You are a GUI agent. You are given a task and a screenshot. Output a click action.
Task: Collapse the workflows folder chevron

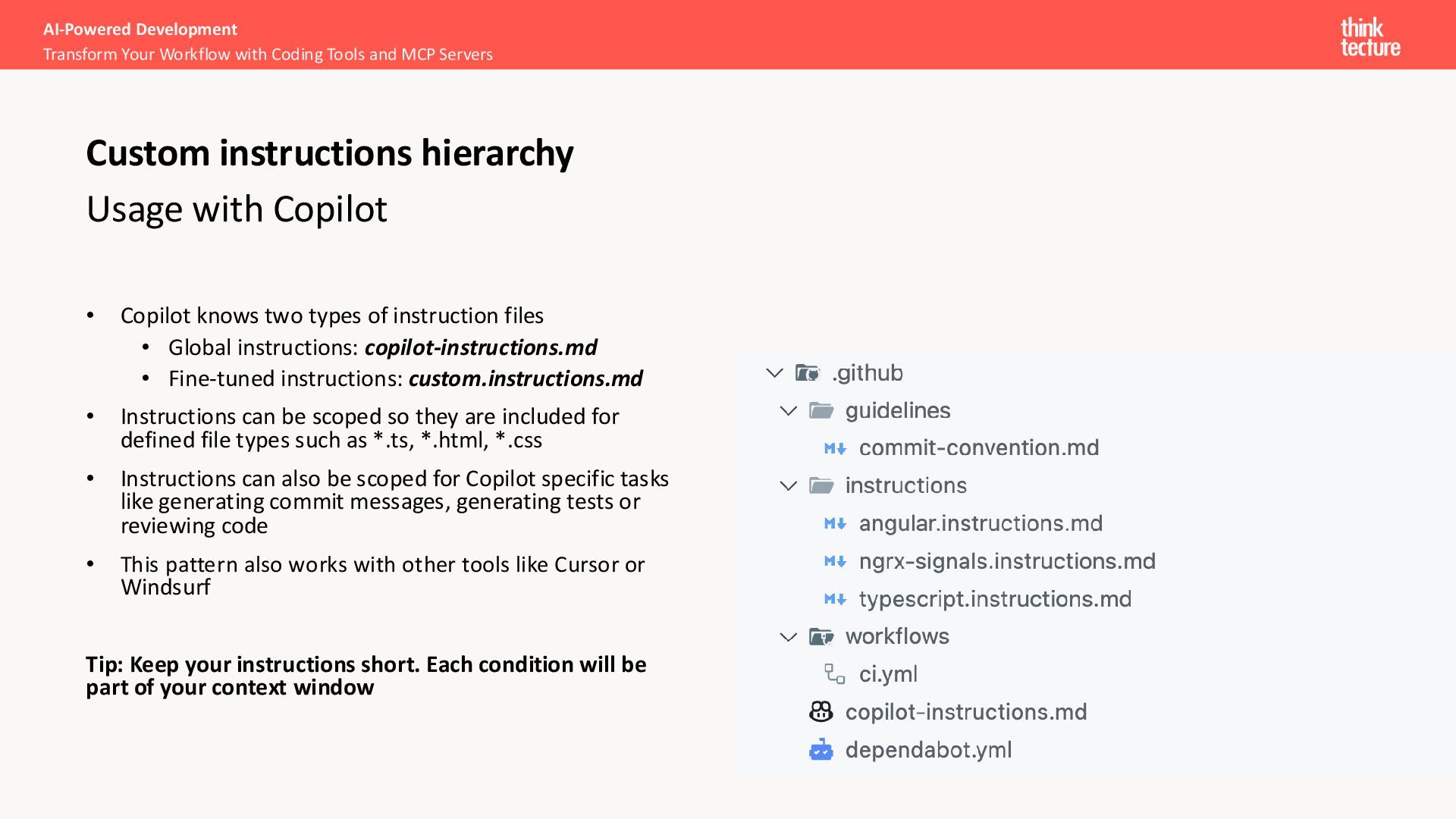(x=789, y=637)
